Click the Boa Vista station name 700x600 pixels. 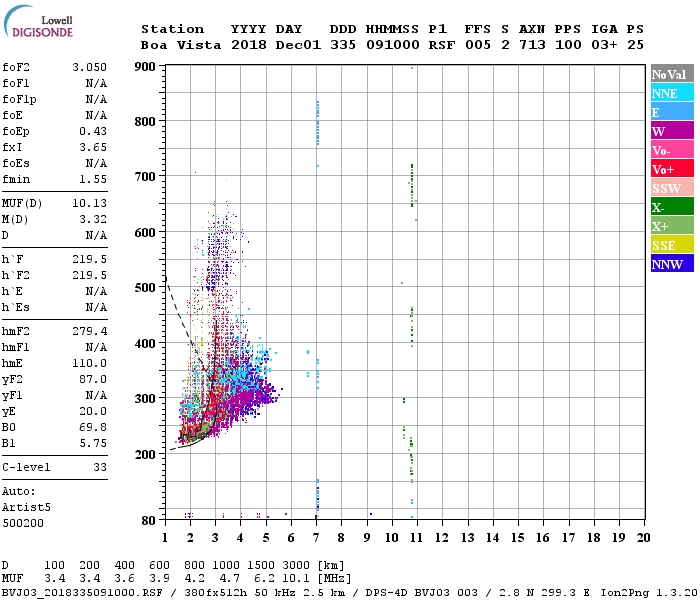coord(181,45)
